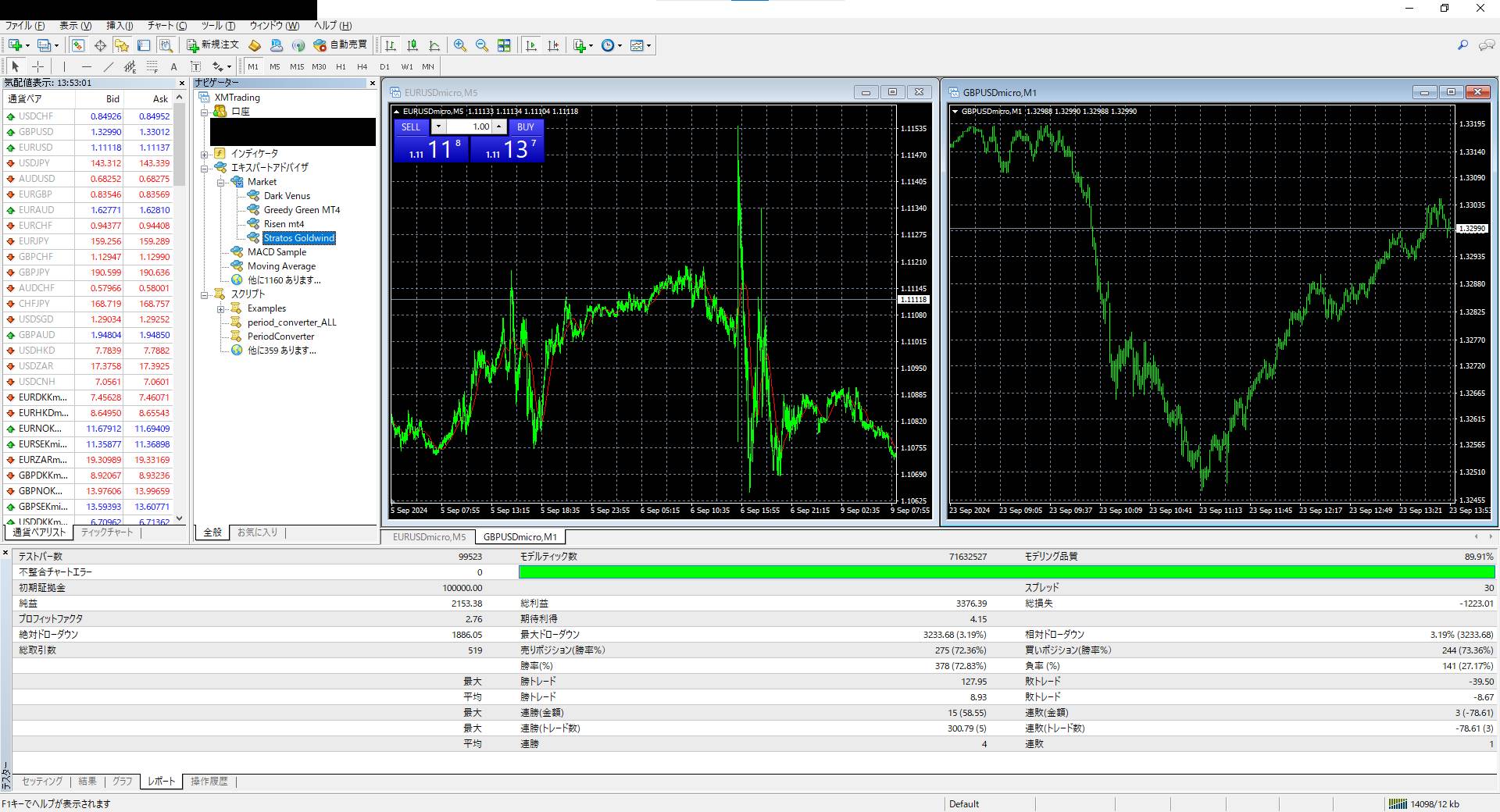Click the SELL button on EURUSD chart
This screenshot has width=1500, height=812.
(411, 126)
